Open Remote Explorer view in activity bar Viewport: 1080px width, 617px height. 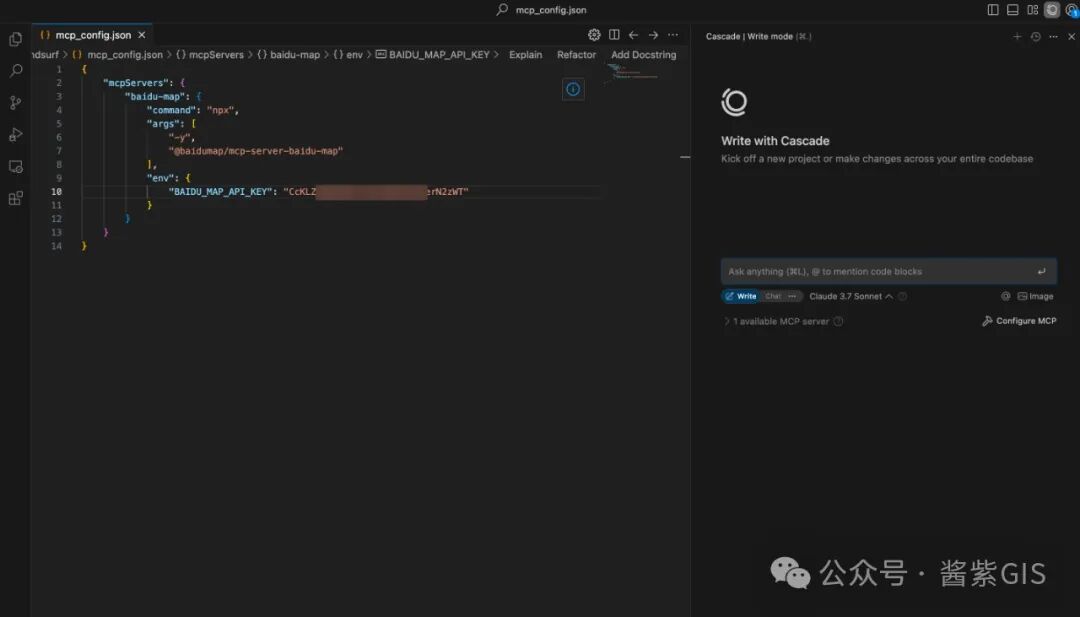point(15,167)
